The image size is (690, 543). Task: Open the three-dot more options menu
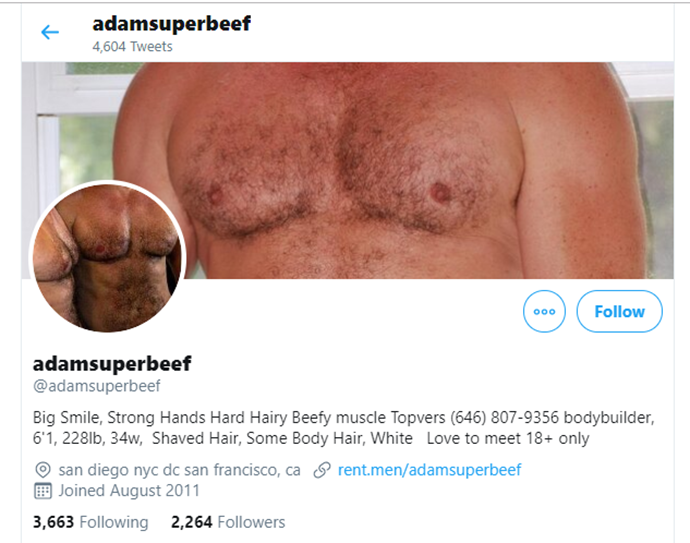[544, 311]
